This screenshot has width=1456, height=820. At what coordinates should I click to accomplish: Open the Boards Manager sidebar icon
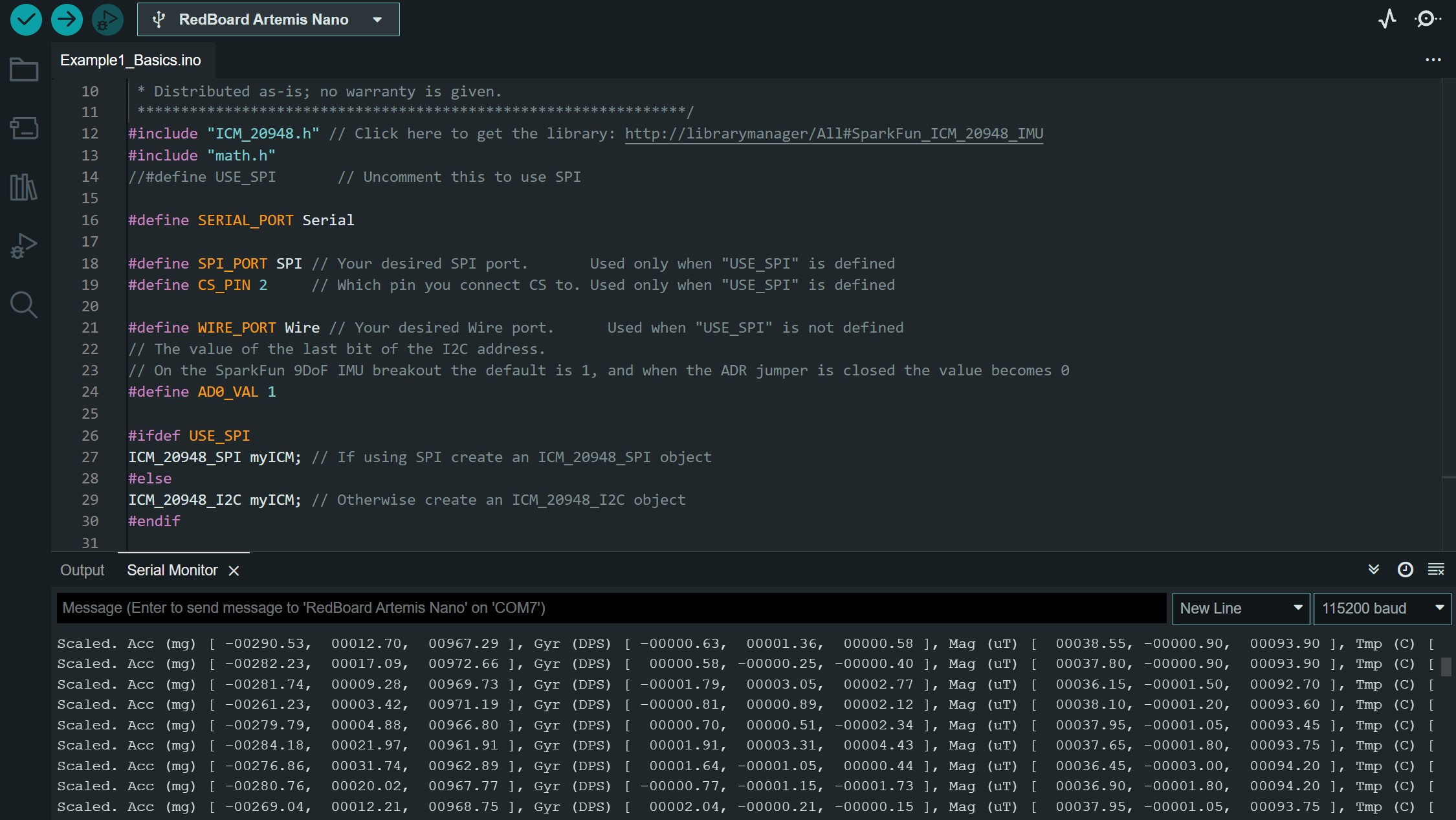point(24,128)
